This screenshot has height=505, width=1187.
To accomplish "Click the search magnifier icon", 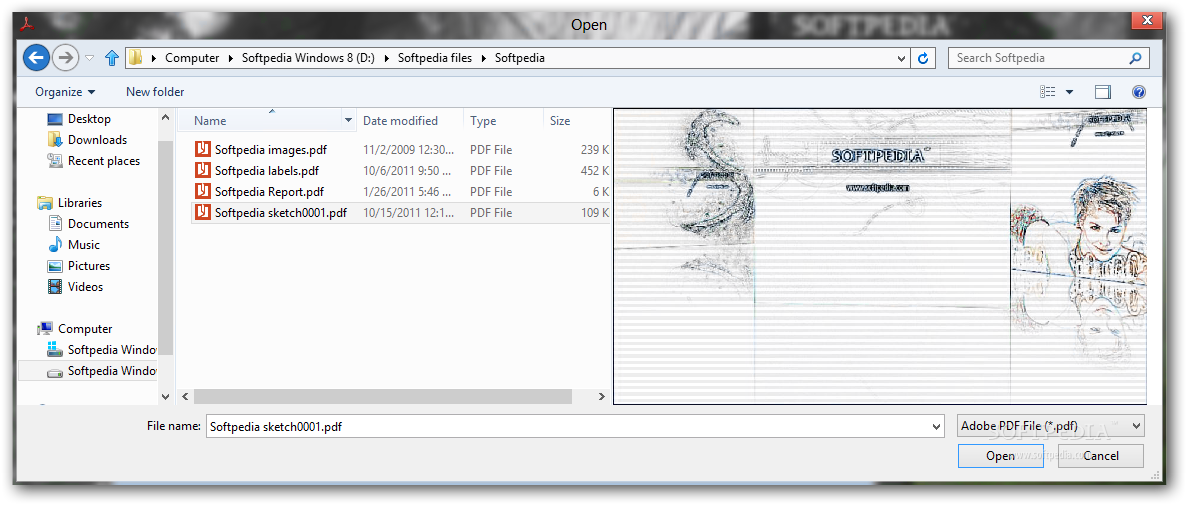I will 1136,58.
